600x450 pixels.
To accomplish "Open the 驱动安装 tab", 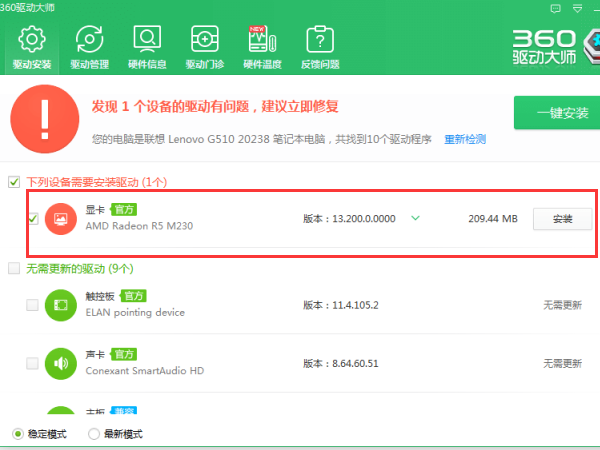I will 32,48.
